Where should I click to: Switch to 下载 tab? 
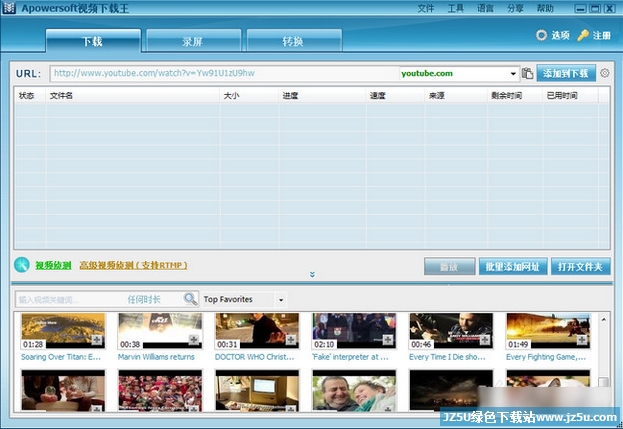[93, 41]
